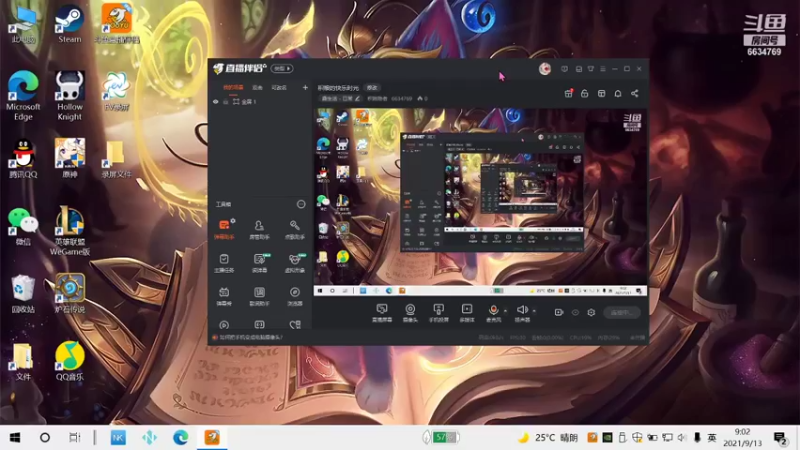The height and width of the screenshot is (450, 800).
Task: Open 腾讯QQ desktop shortcut
Action: coord(23,159)
